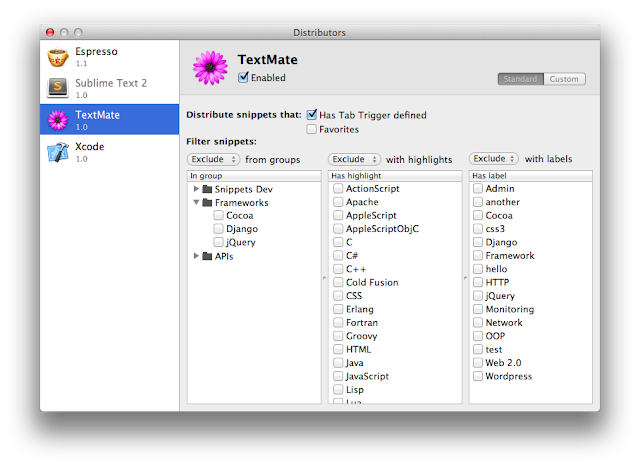Check the Groovy highlight checkbox
The image size is (640, 467).
coord(338,336)
